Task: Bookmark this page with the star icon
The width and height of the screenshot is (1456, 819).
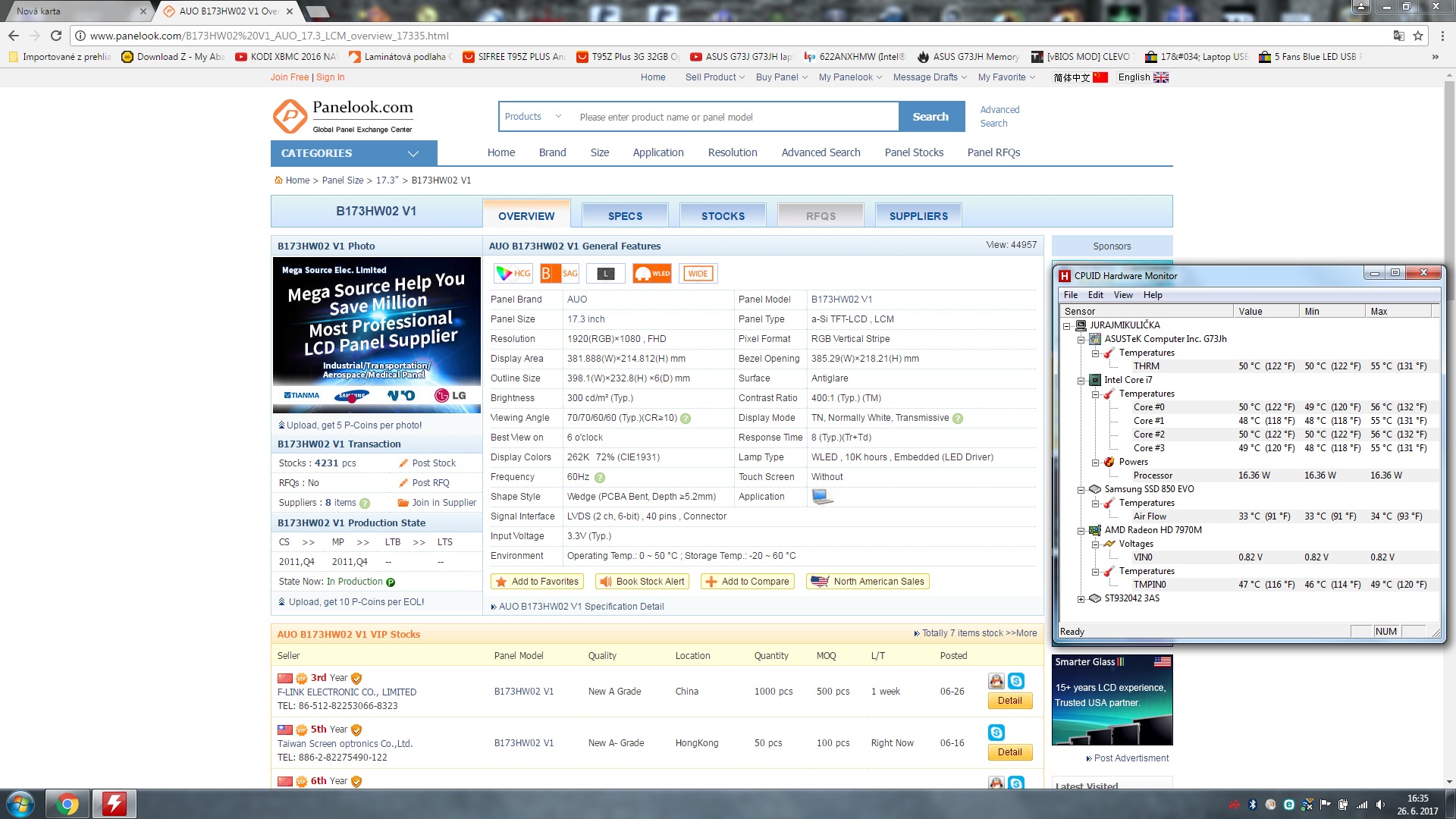Action: coord(1417,36)
